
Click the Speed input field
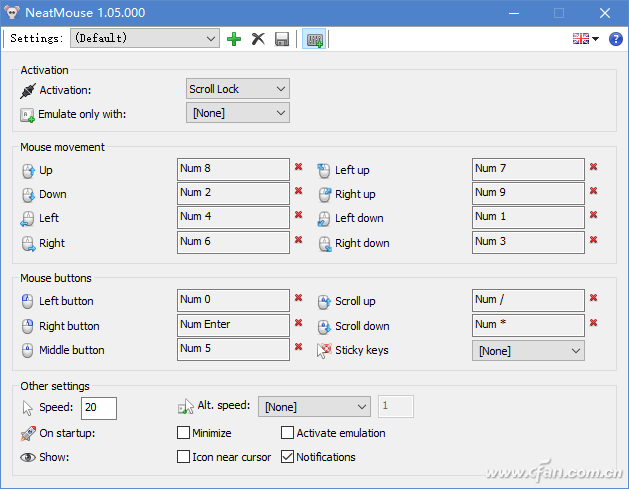[99, 408]
